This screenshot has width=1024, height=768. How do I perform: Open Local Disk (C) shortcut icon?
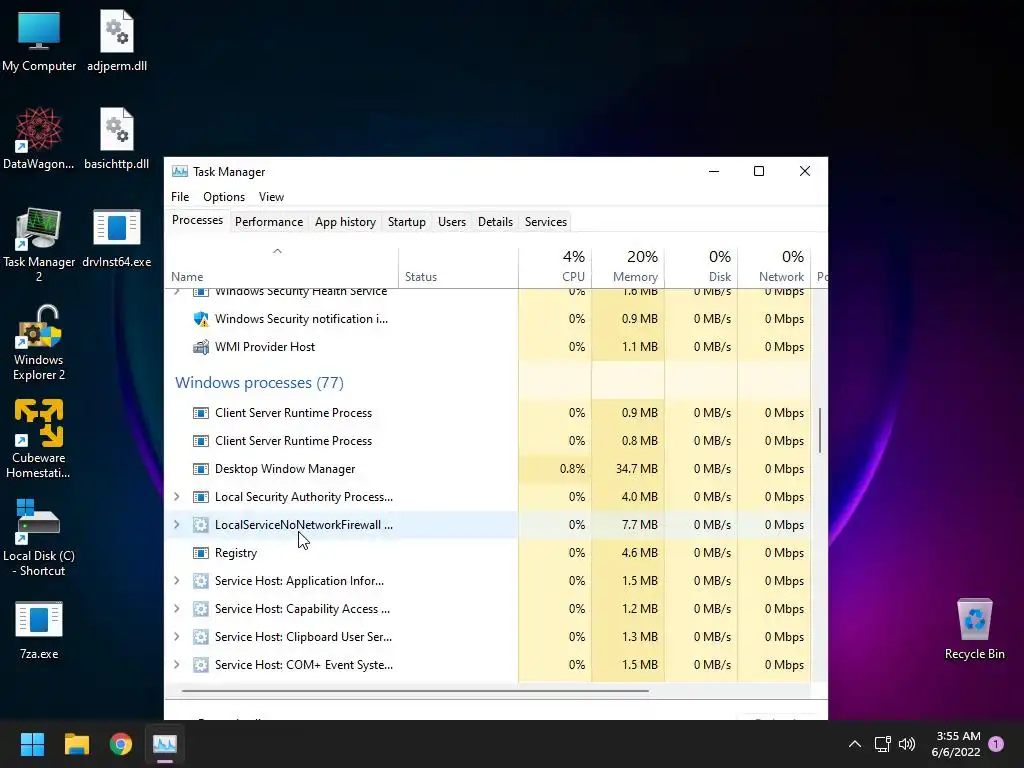[39, 537]
